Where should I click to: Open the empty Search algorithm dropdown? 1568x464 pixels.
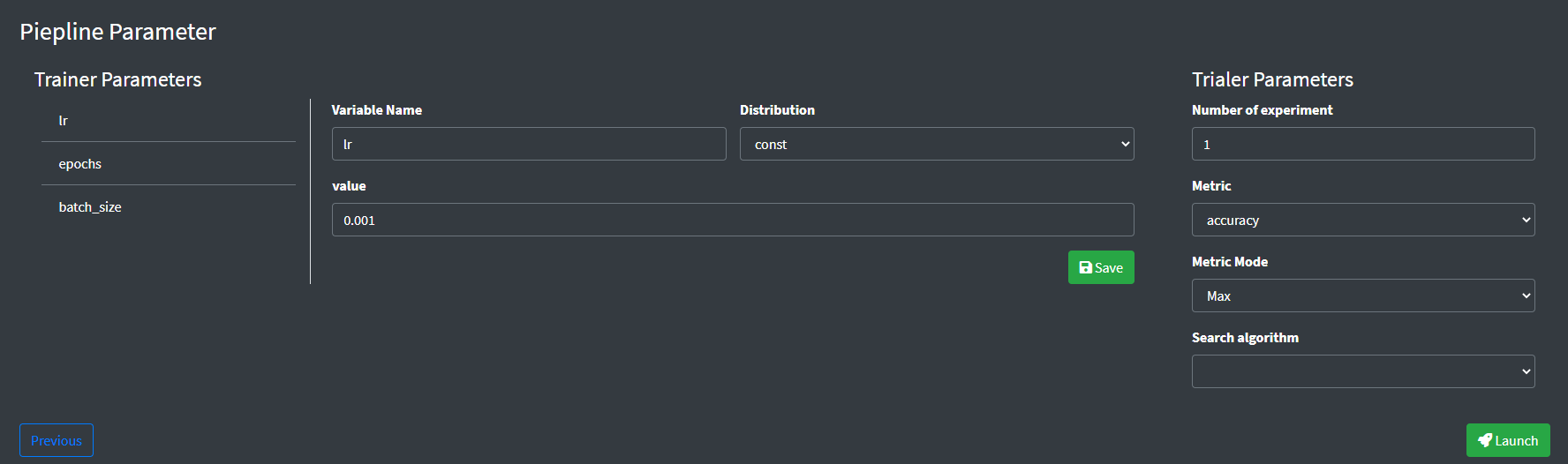point(1363,371)
